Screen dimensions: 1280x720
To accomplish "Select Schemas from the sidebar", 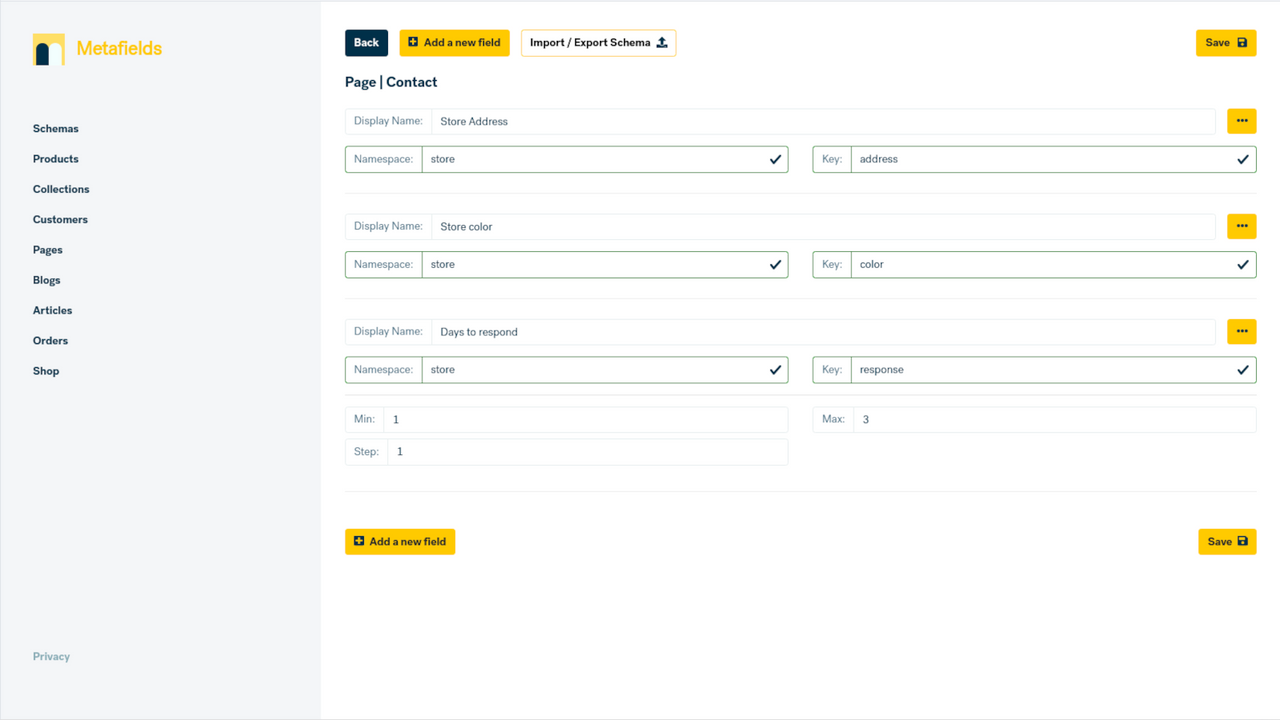I will point(55,128).
